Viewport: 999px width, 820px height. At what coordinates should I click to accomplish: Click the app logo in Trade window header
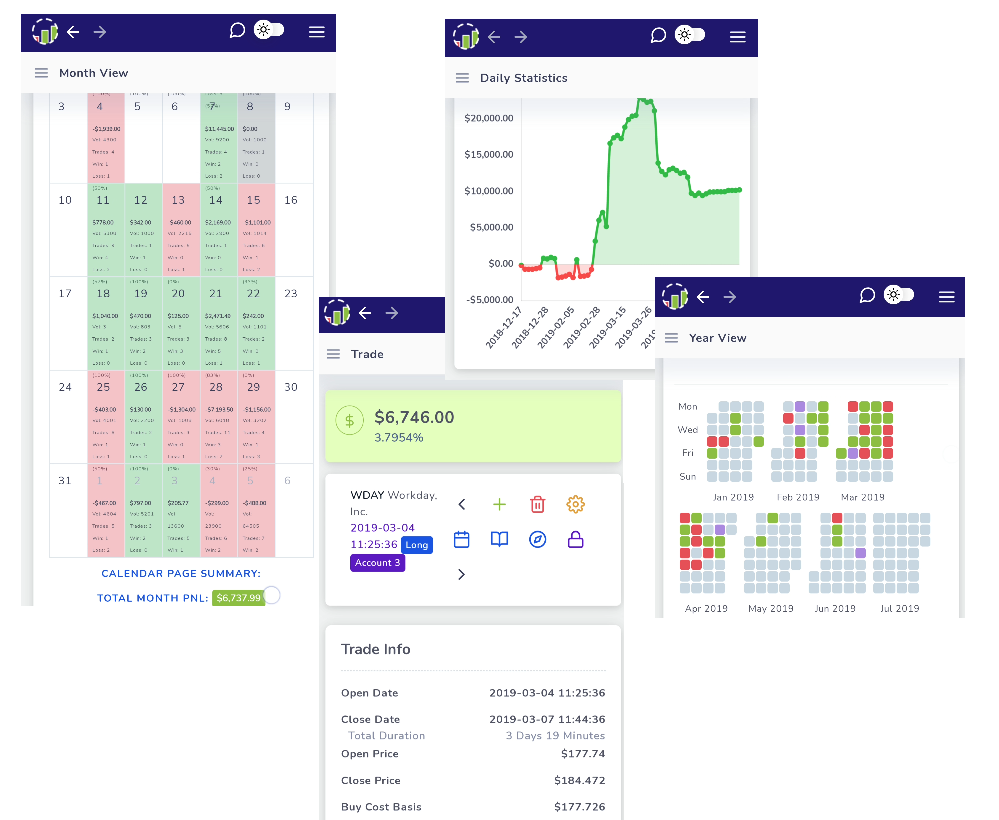(337, 312)
